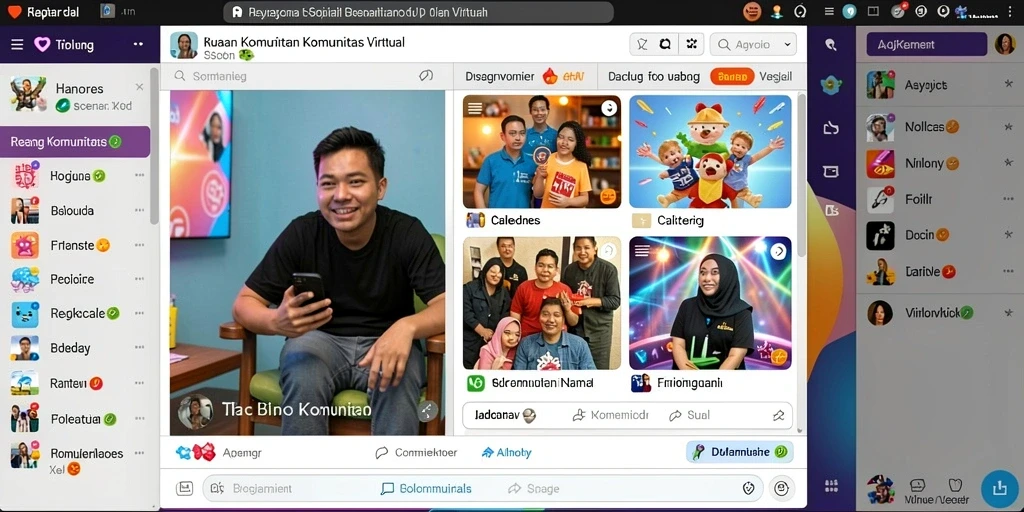Click the Conmiektoer comment button
The image size is (1024, 512).
[x=416, y=452]
